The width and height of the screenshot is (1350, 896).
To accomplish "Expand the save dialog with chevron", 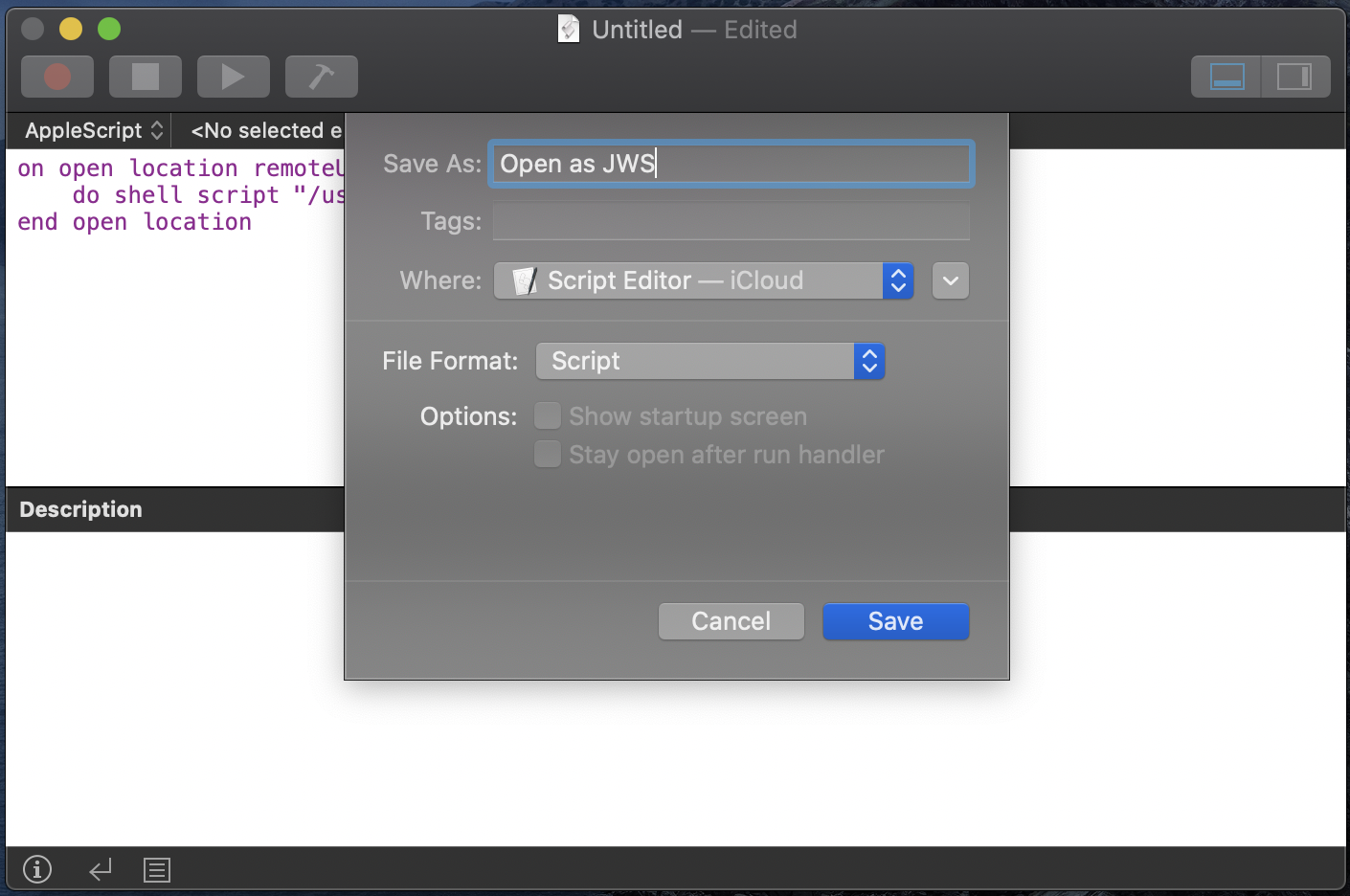I will 951,280.
